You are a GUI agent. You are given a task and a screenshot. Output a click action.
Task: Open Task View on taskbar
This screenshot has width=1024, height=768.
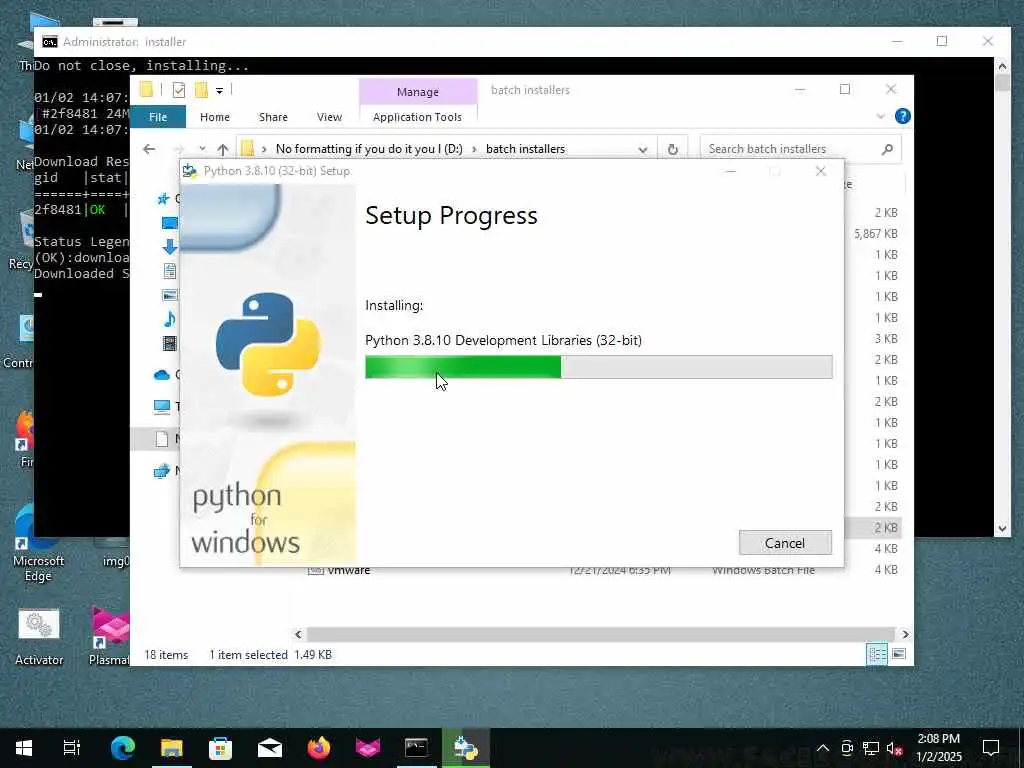pos(71,748)
